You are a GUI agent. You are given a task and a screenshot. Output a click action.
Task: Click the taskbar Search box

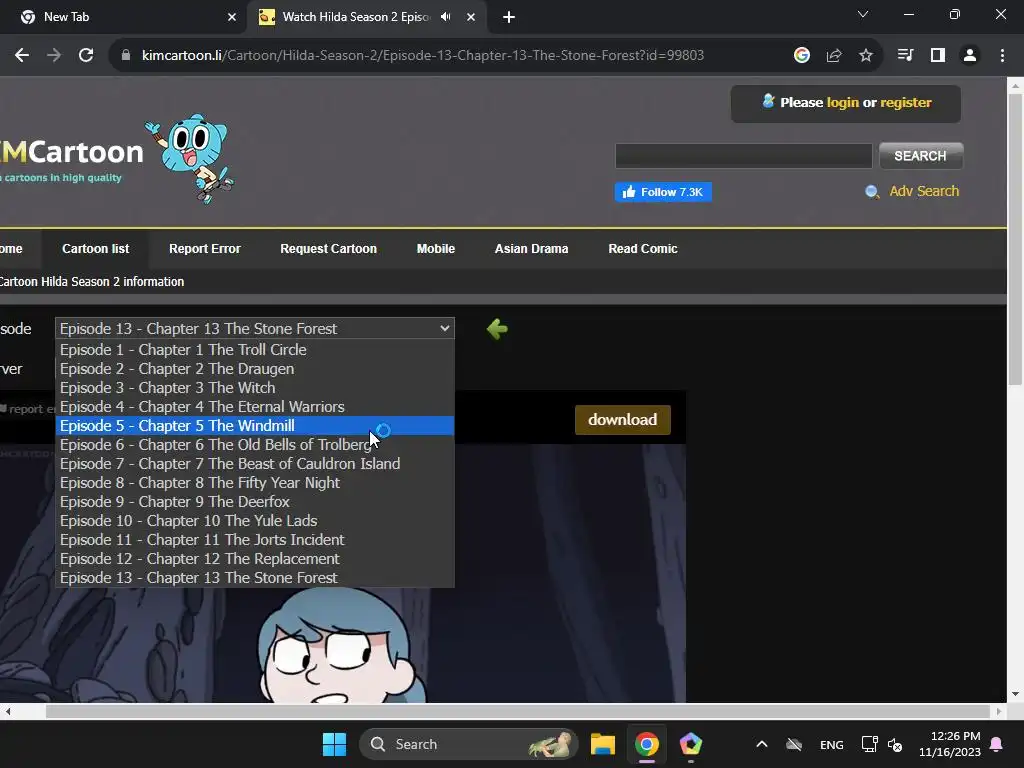coord(468,744)
